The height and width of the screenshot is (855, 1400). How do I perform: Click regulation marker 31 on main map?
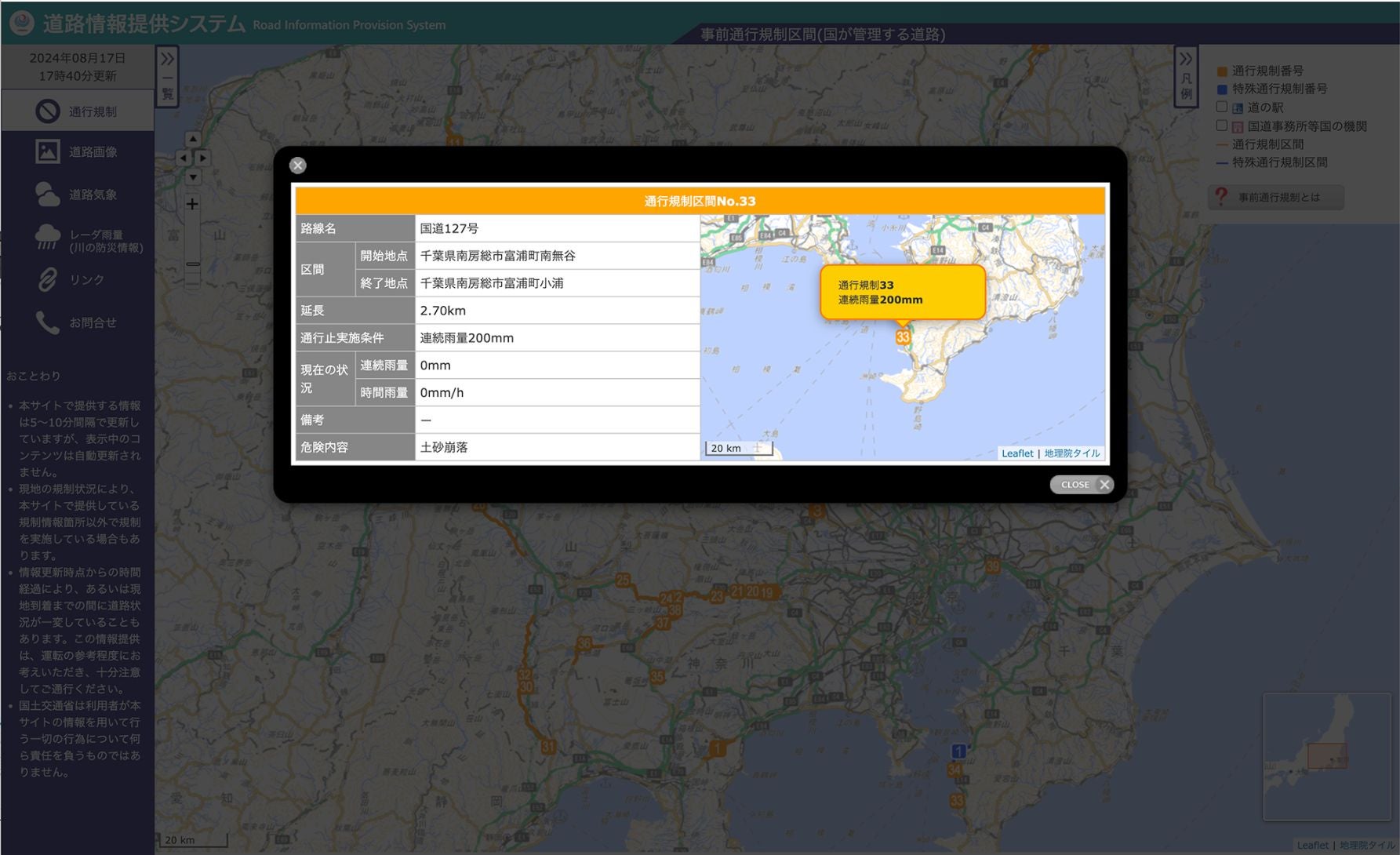click(548, 747)
